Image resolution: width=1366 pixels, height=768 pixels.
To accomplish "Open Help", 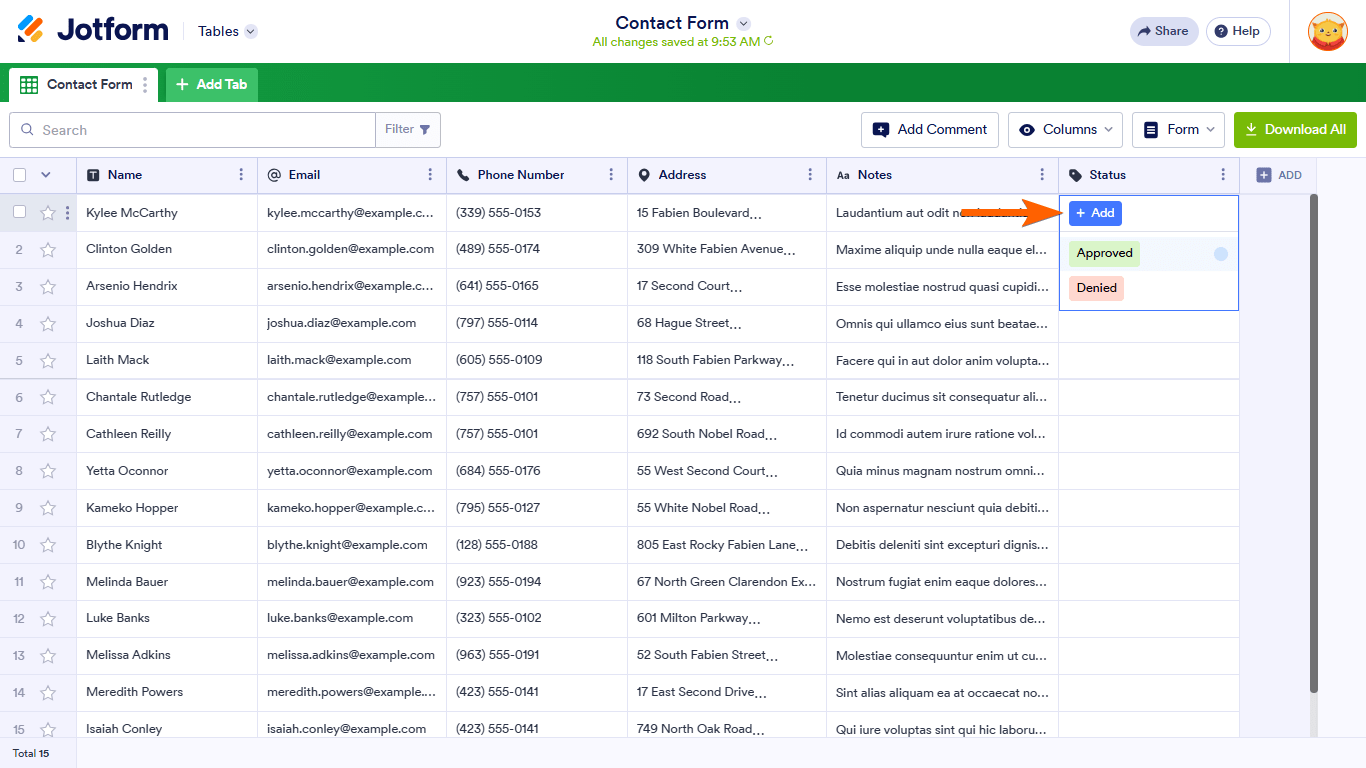I will 1238,31.
